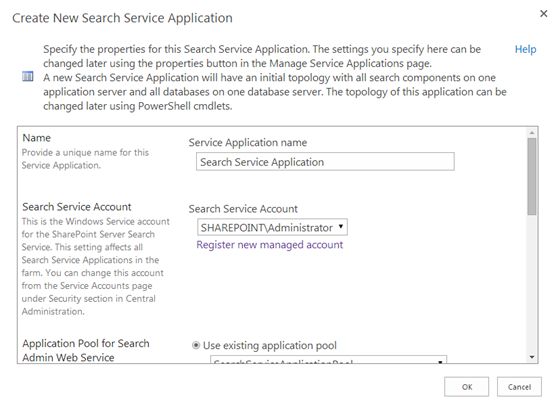
Task: Open the Help link
Action: click(525, 49)
